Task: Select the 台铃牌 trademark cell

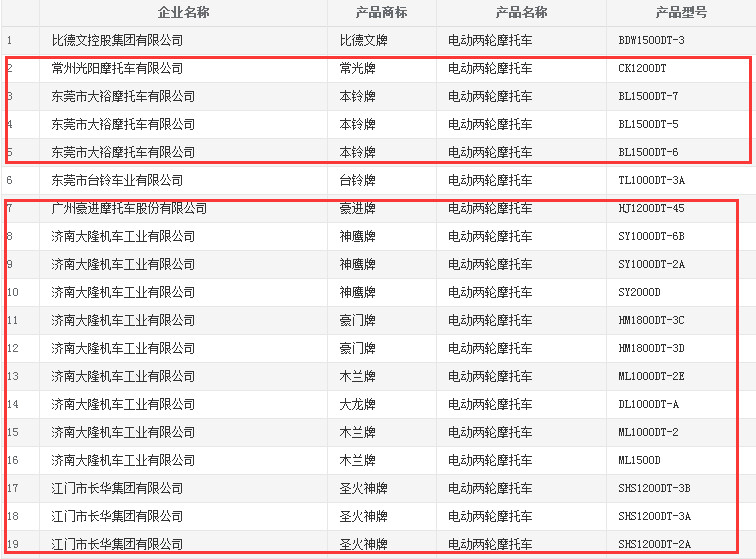Action: tap(357, 181)
